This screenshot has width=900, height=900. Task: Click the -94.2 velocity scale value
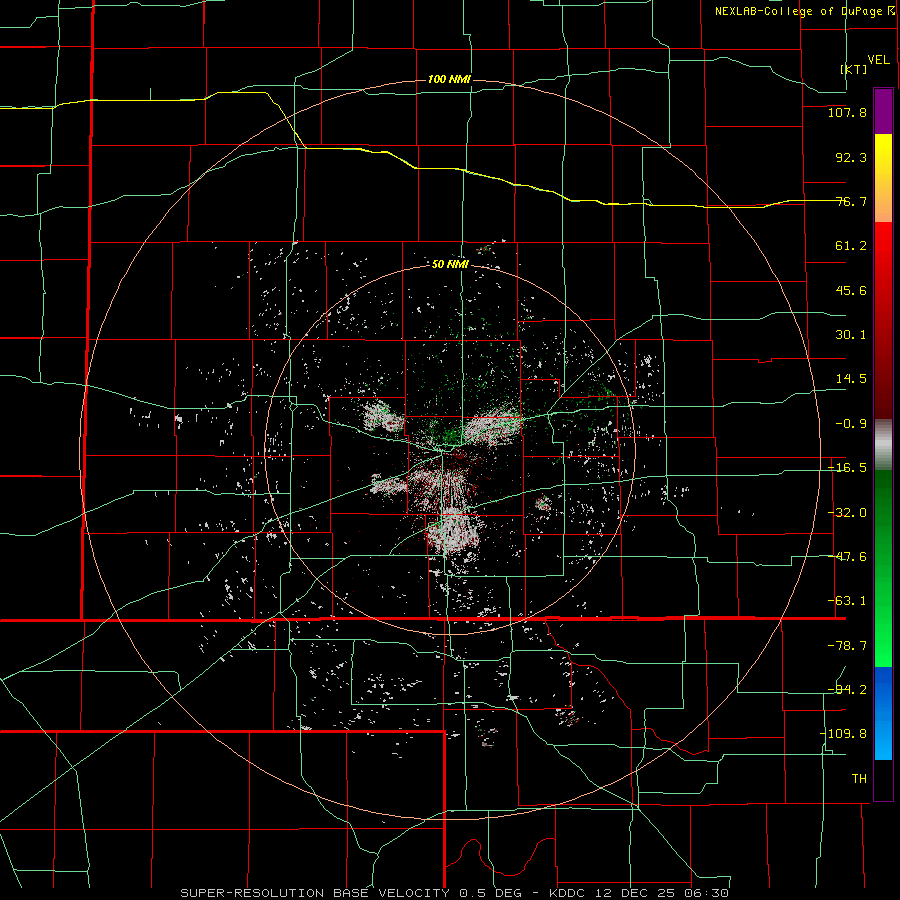point(847,689)
